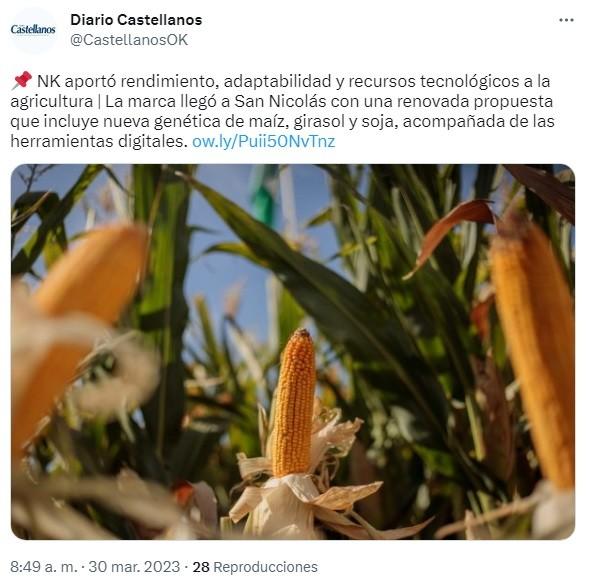View the 28 Reproducciones count
This screenshot has width=589, height=586.
click(x=255, y=567)
